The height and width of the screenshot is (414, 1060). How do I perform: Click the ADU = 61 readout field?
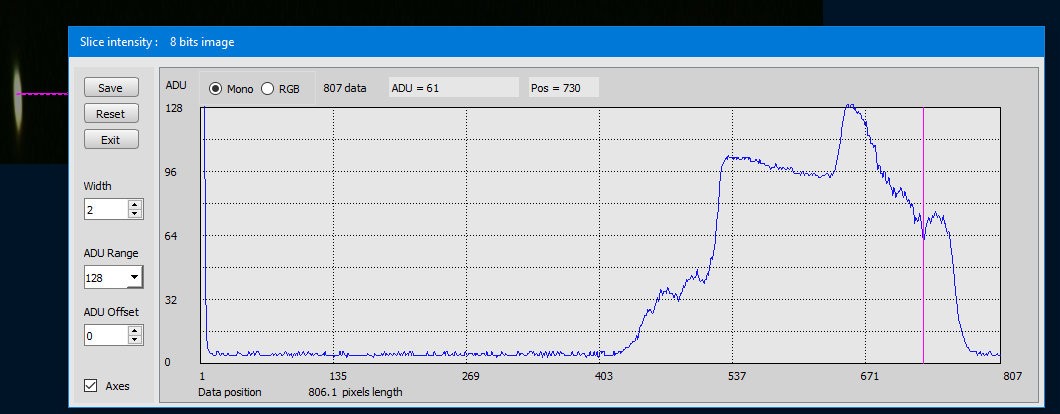point(454,88)
